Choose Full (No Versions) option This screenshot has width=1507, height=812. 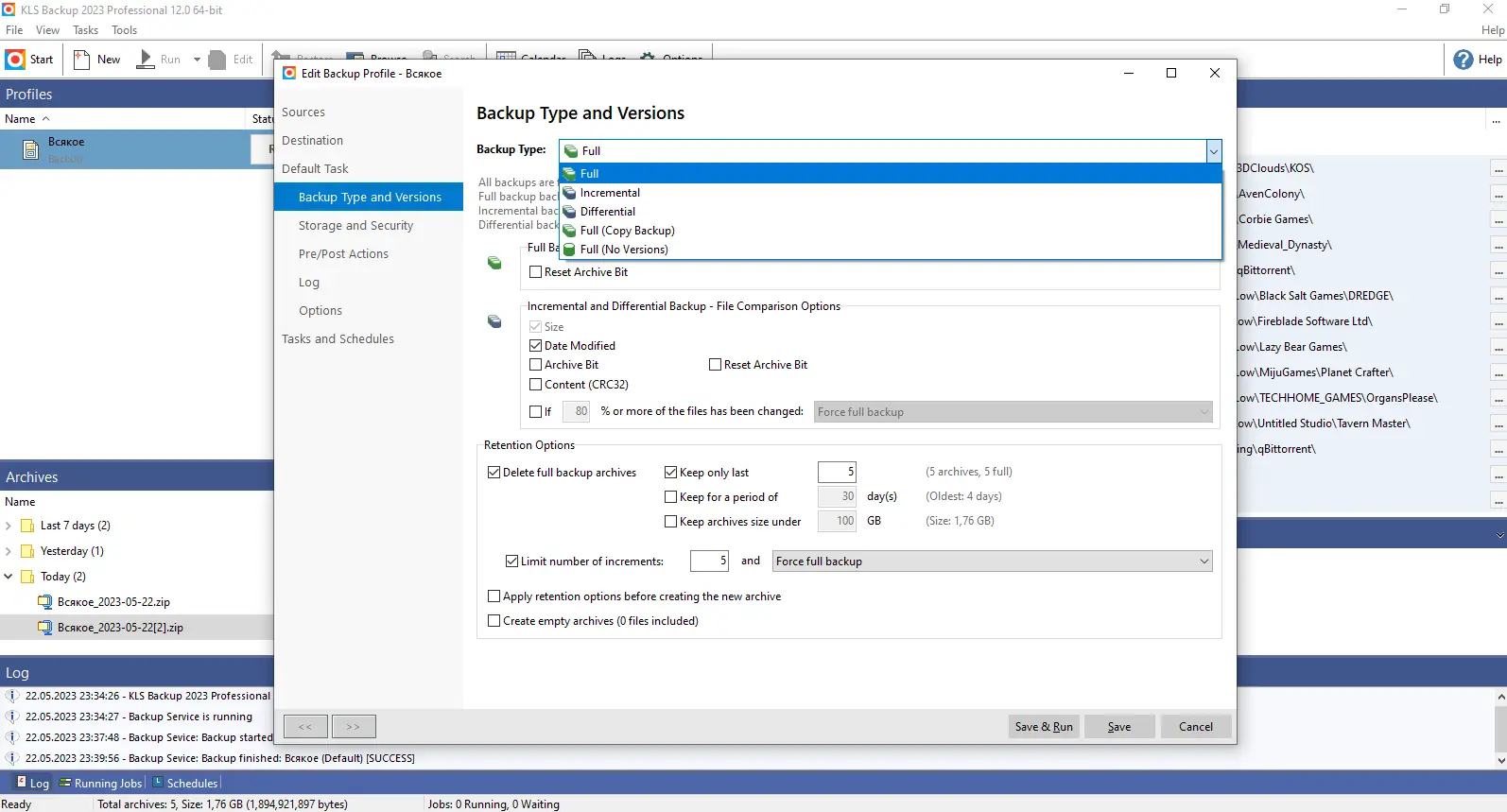click(x=891, y=250)
